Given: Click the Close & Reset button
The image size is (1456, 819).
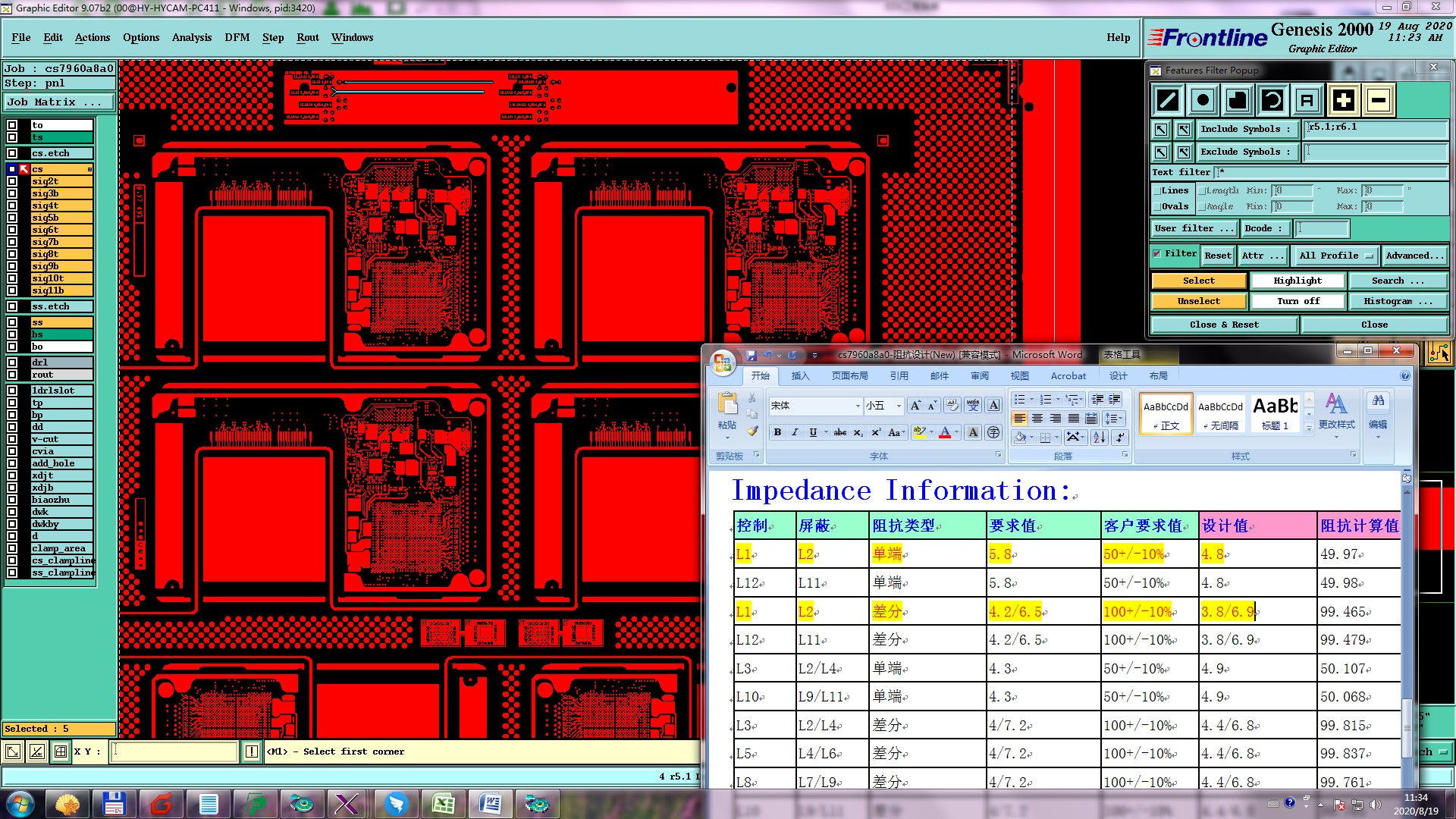Looking at the screenshot, I should 1224,325.
